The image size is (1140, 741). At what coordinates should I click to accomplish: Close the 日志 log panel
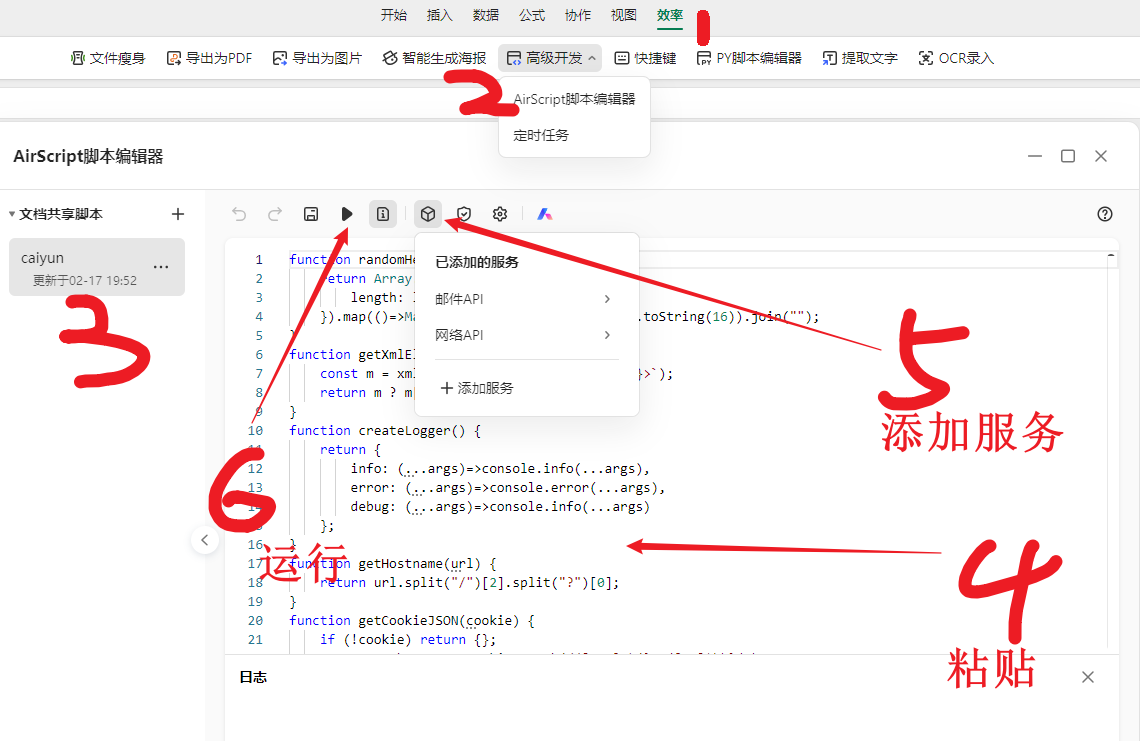1088,677
